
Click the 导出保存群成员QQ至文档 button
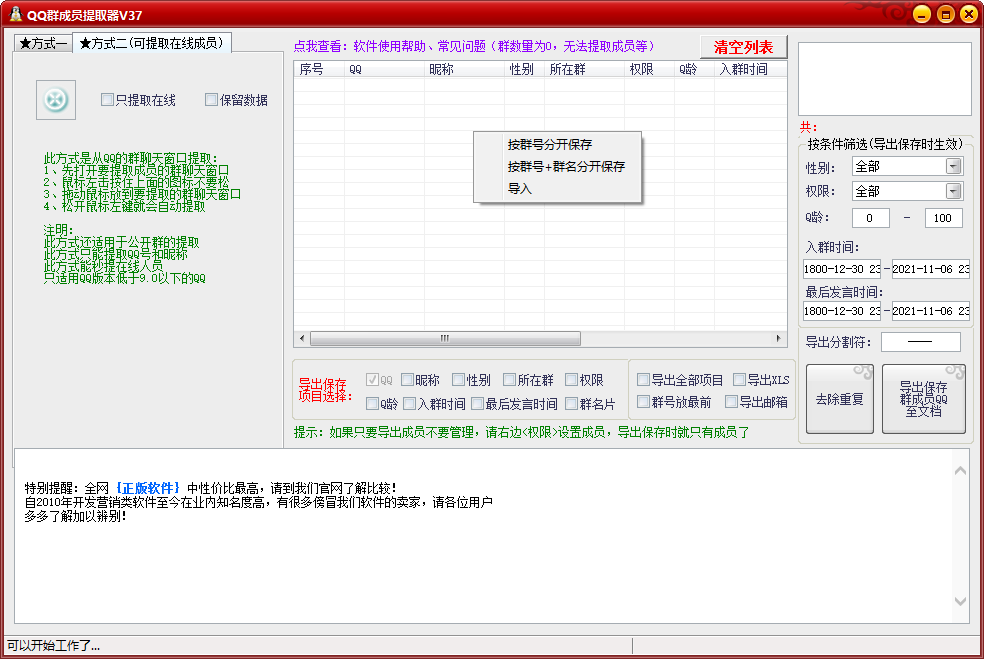924,399
